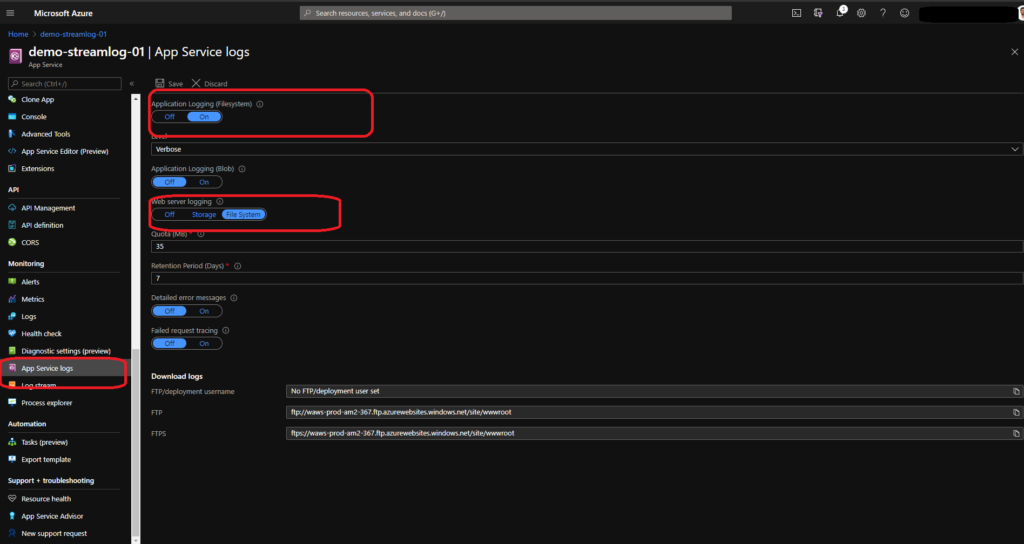Focus the Azure global search box
Screen dimensions: 1024x544
point(515,13)
